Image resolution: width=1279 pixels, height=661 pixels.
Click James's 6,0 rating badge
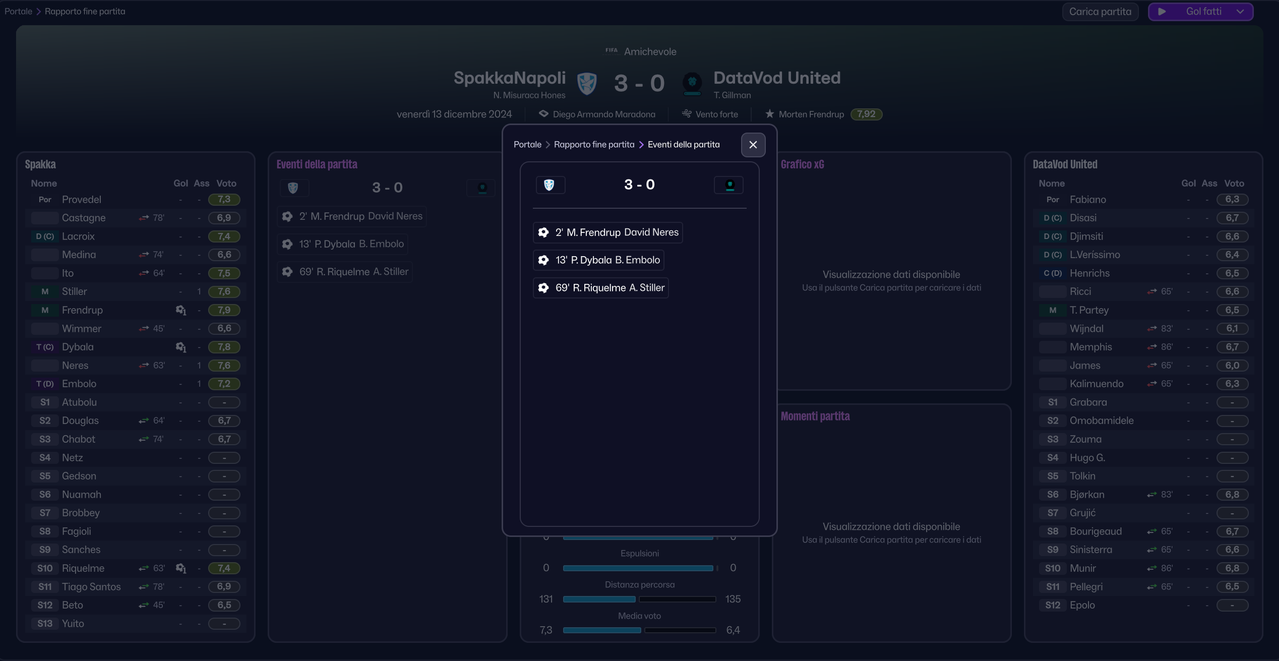tap(1232, 366)
